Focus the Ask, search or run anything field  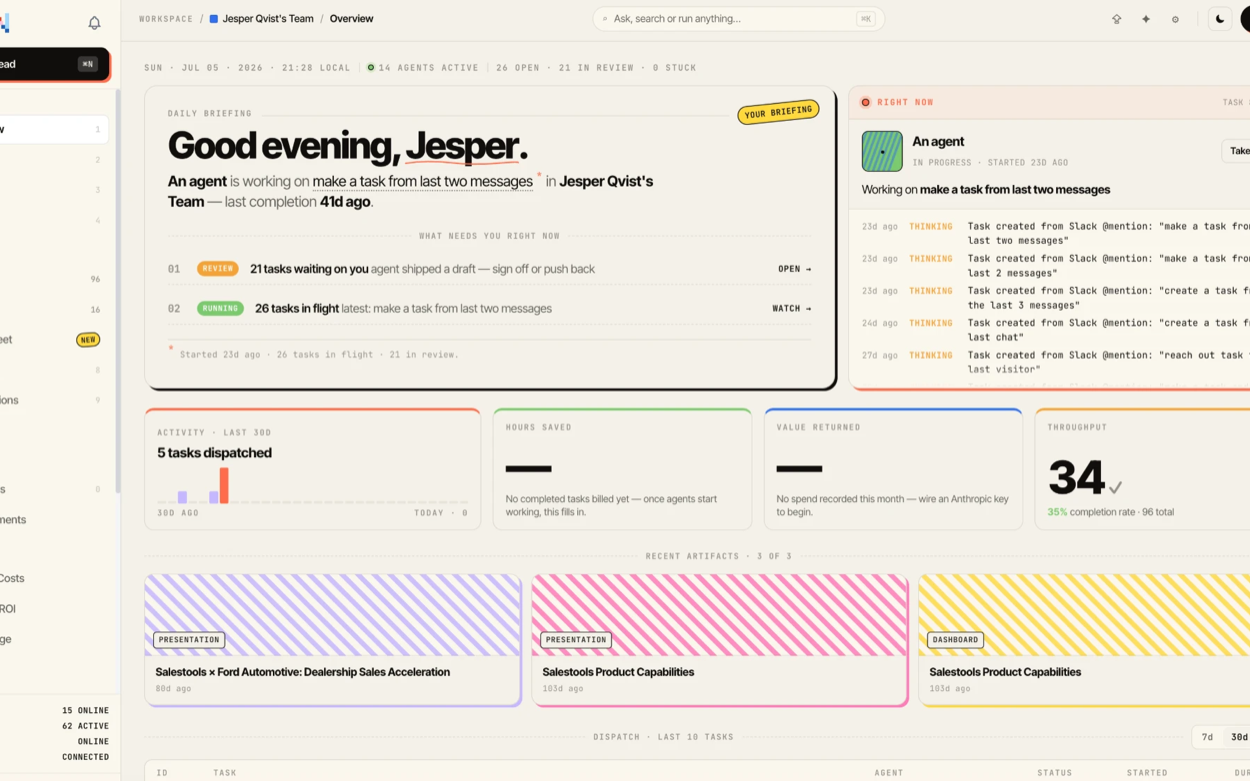(x=738, y=19)
